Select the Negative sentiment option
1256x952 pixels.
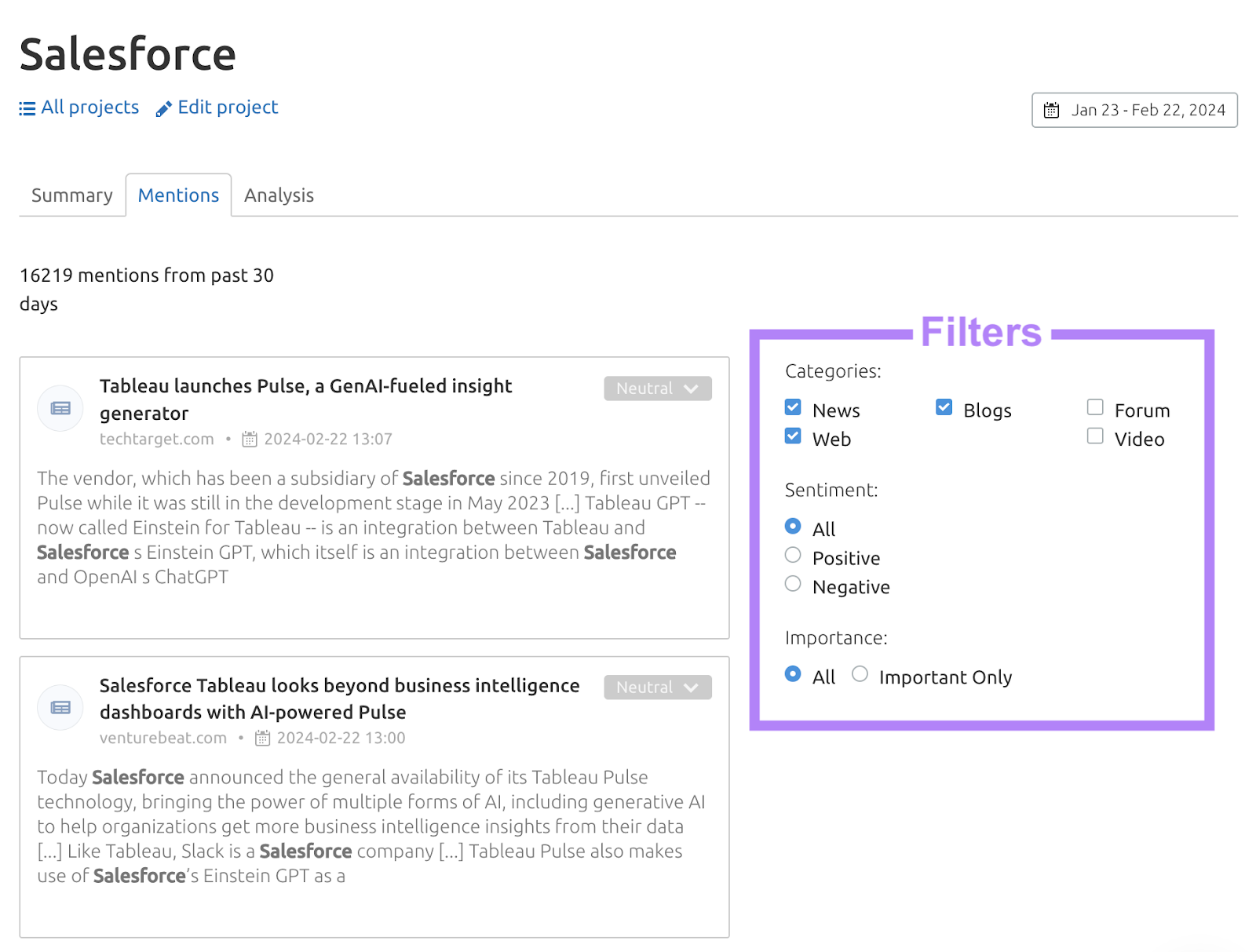tap(793, 584)
